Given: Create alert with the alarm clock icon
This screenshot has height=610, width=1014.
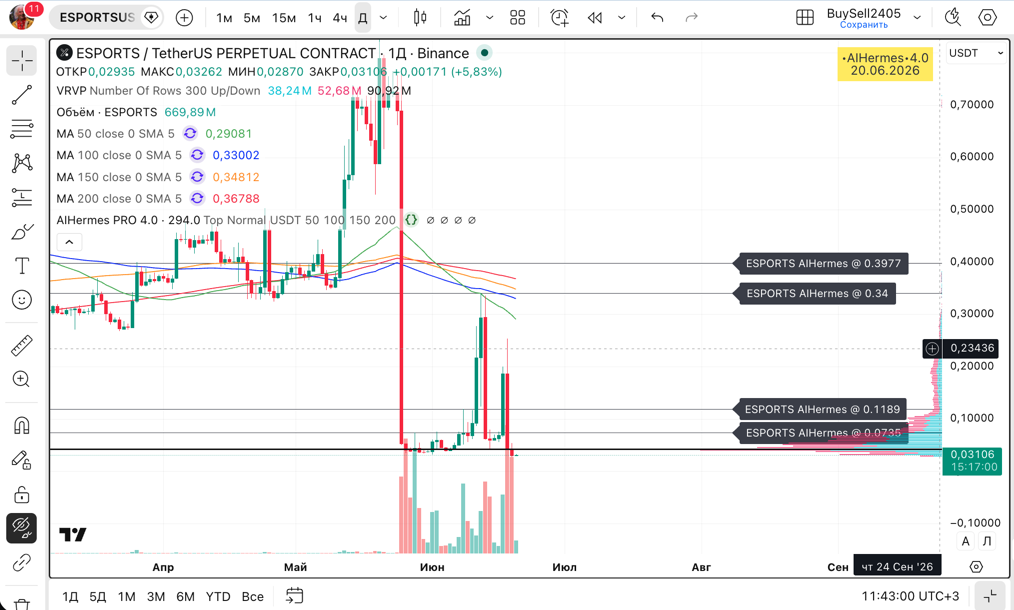Looking at the screenshot, I should tap(559, 17).
